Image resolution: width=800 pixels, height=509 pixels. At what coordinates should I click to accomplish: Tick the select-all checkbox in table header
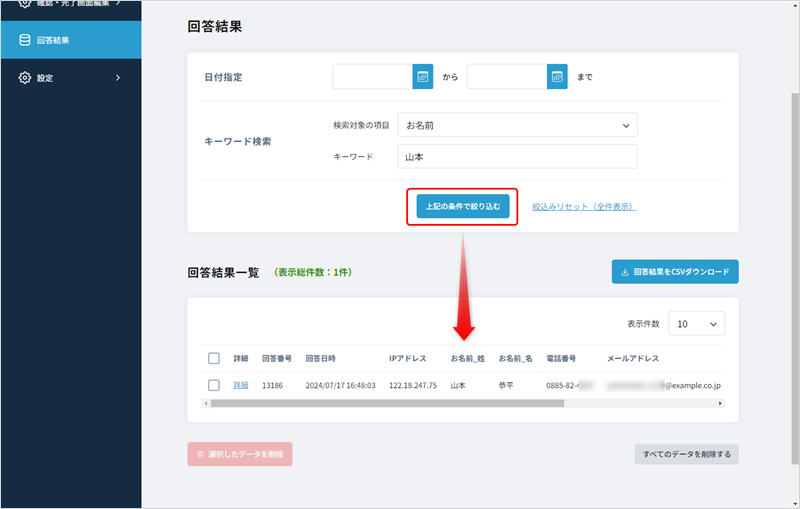click(x=214, y=358)
